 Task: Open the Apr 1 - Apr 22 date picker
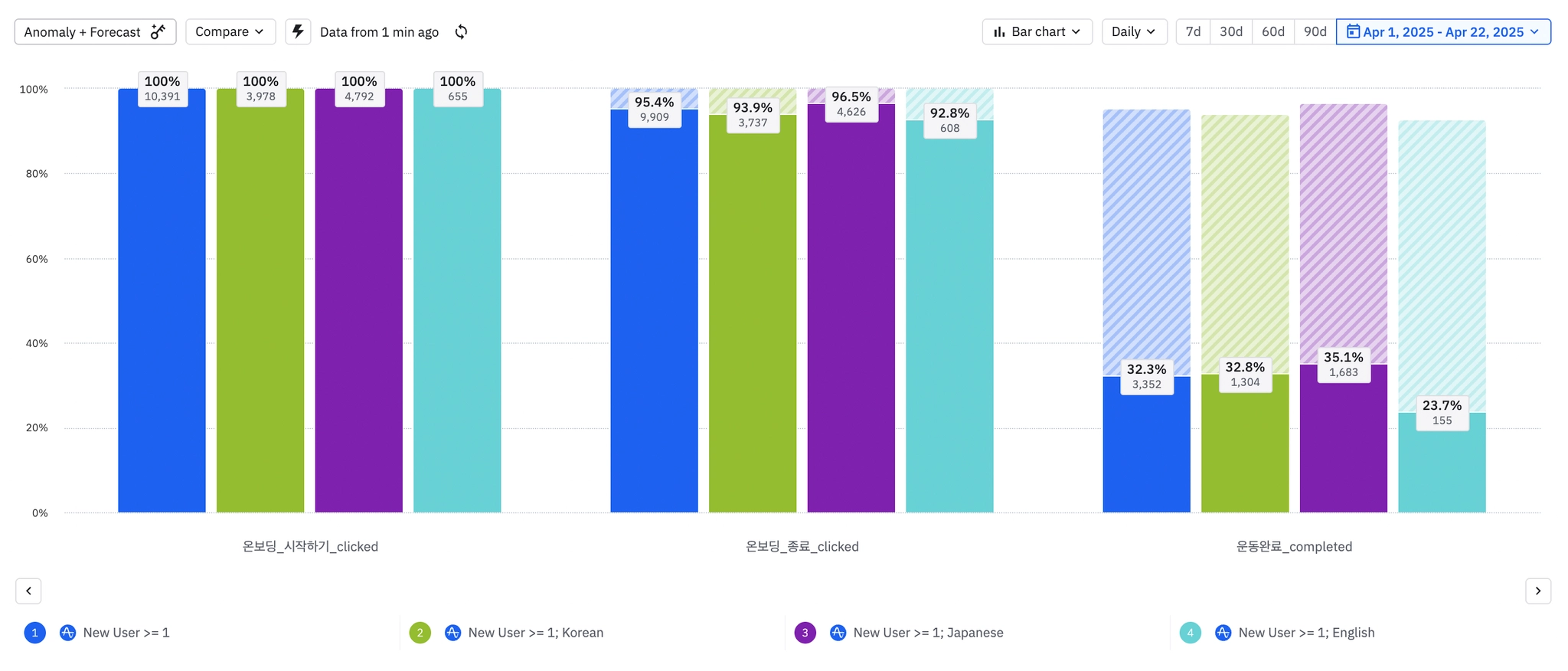pyautogui.click(x=1443, y=31)
